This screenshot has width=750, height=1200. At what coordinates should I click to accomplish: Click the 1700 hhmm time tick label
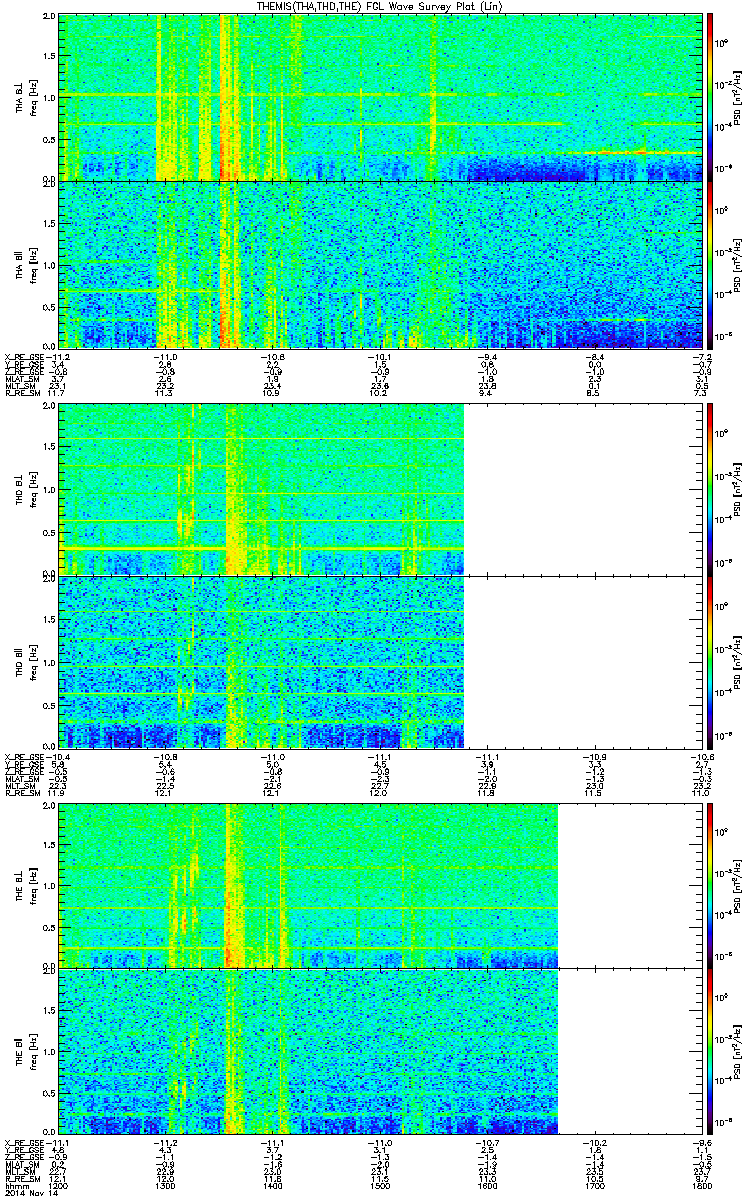tap(594, 1186)
